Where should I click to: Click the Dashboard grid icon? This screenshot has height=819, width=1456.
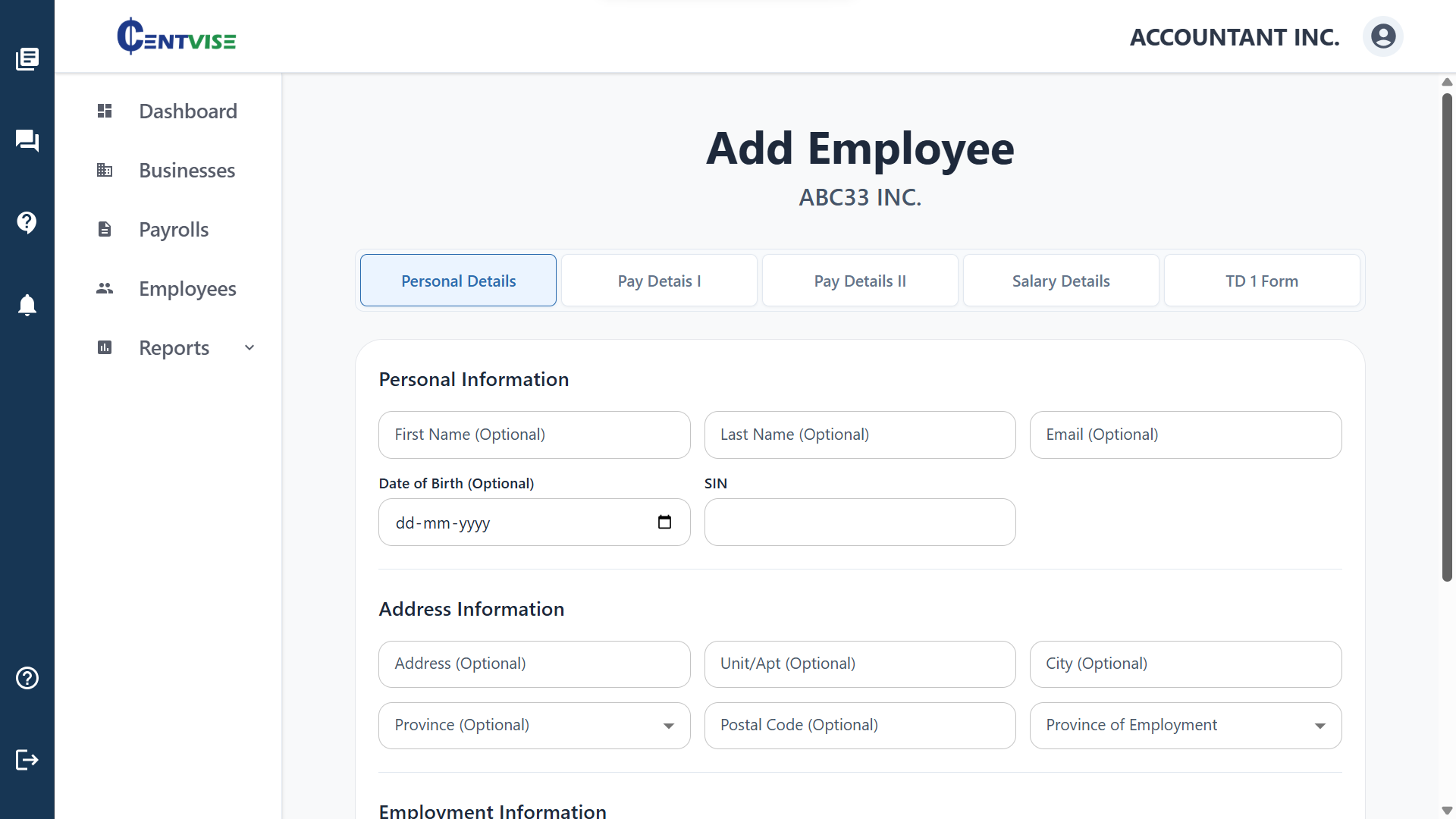click(104, 111)
